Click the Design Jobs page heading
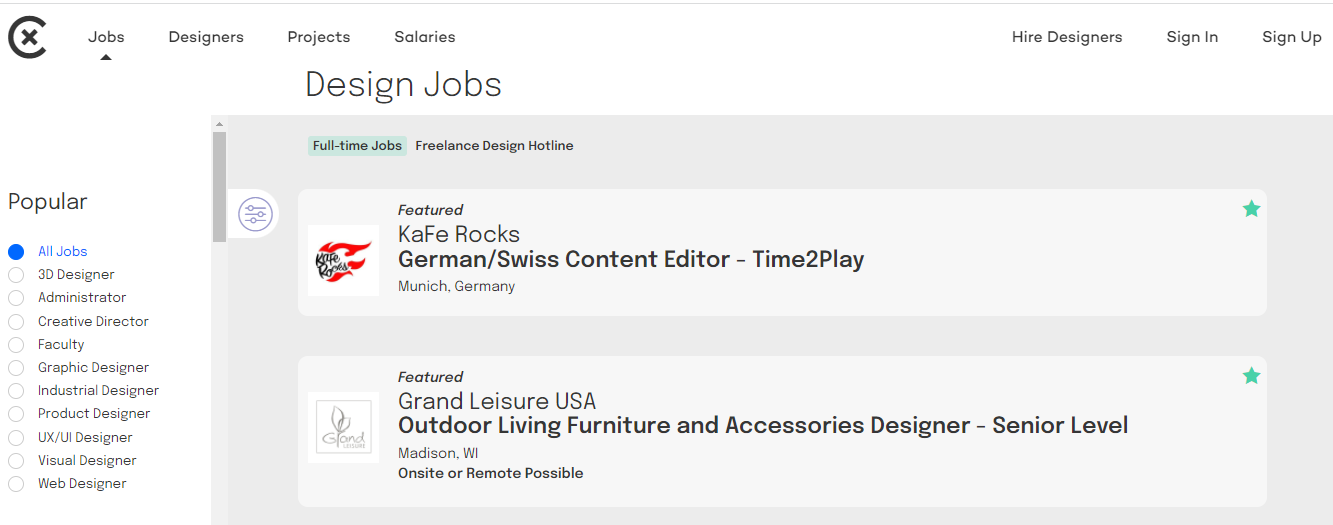This screenshot has height=525, width=1333. click(403, 85)
